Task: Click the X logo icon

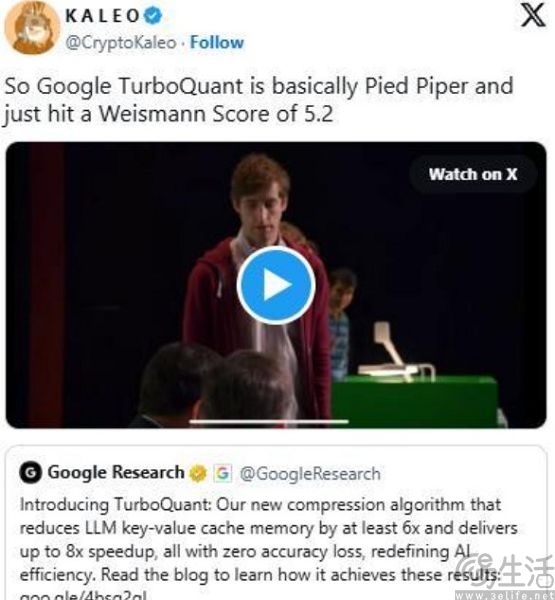Action: pyautogui.click(x=533, y=15)
